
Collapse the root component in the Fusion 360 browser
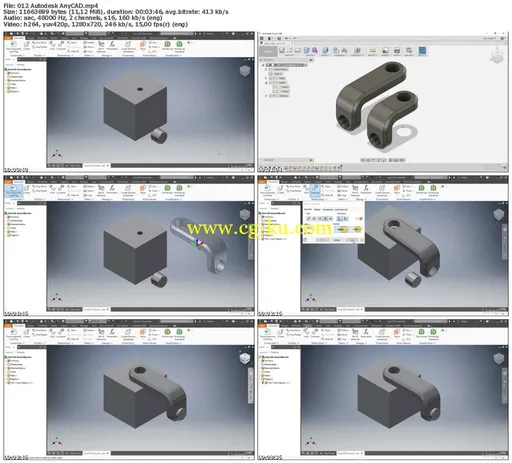[x=263, y=65]
